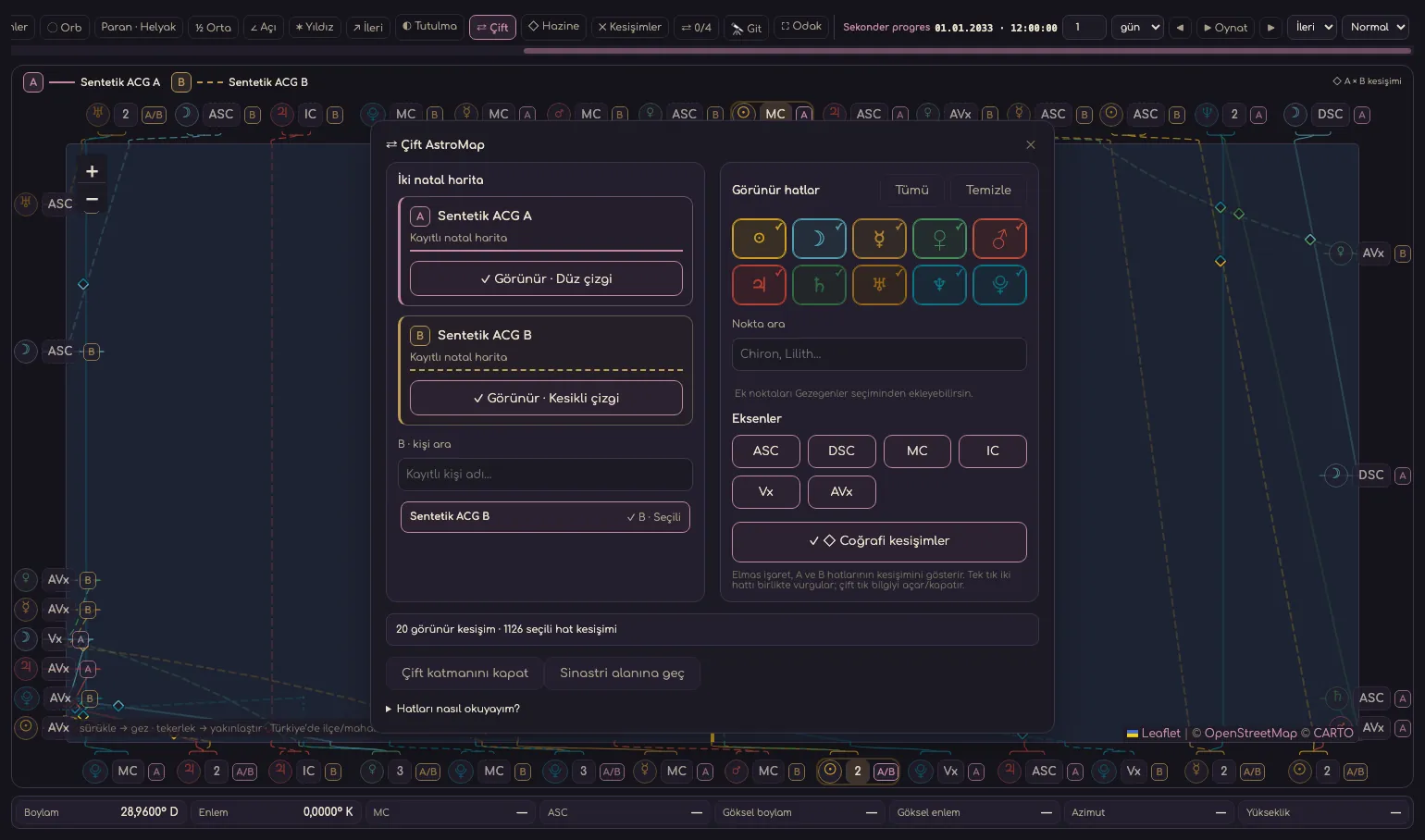Toggle Sentetik ACG A Görünür · Düz çizgi
Screen dimensions: 1425x840
[546, 278]
